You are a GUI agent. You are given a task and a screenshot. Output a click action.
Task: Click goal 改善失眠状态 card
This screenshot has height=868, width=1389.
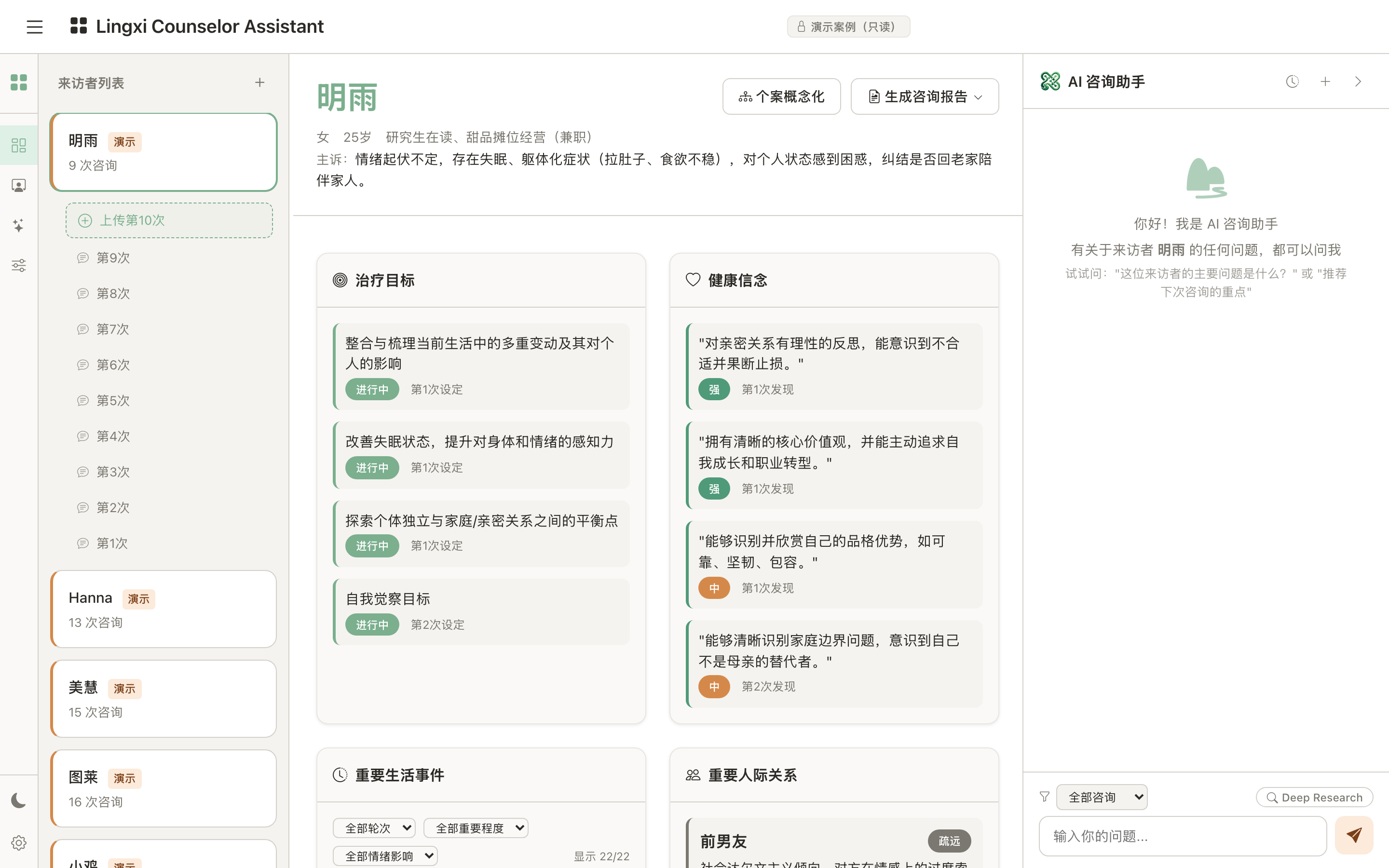[x=481, y=455]
